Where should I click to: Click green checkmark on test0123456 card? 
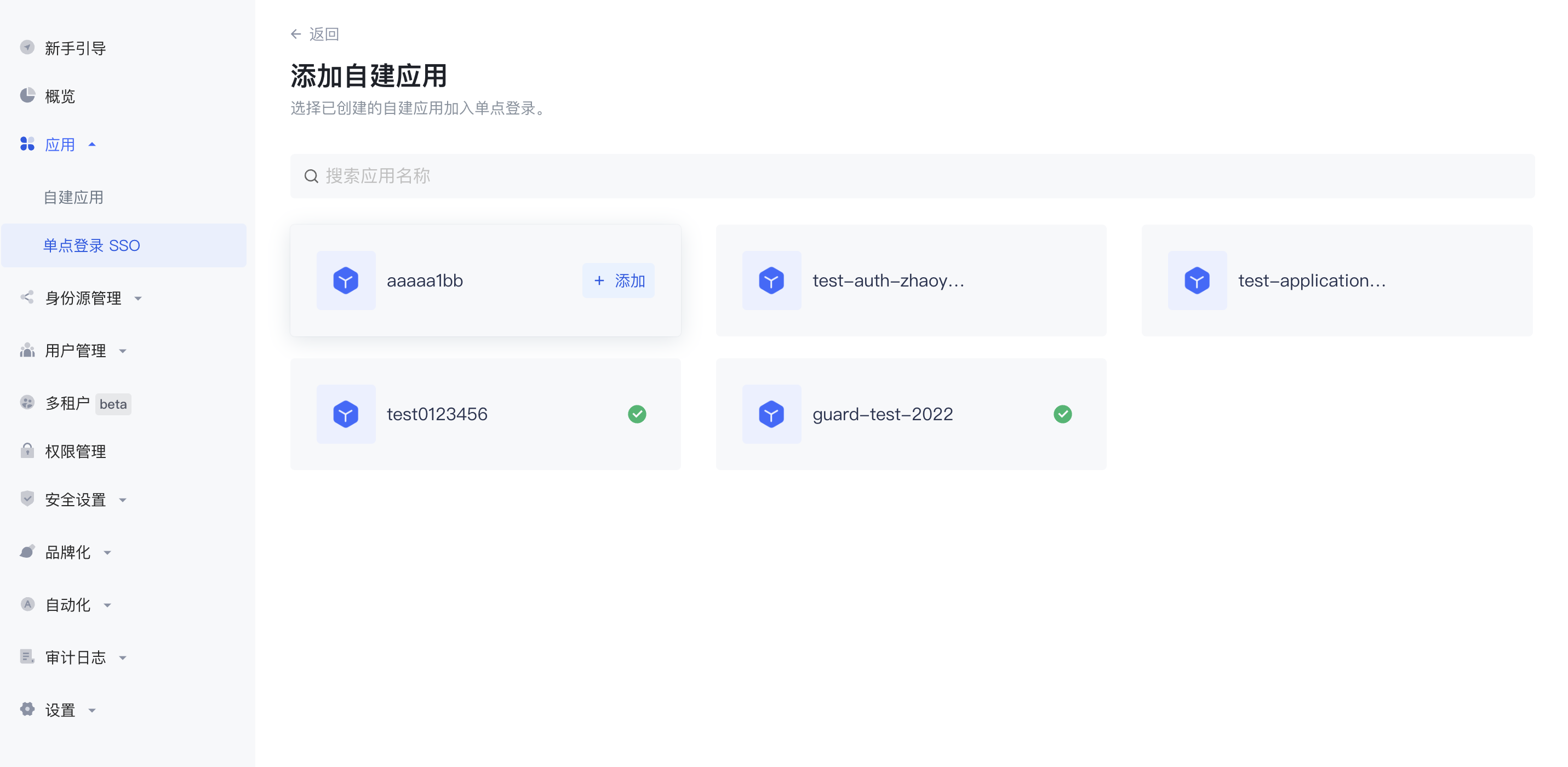coord(637,414)
